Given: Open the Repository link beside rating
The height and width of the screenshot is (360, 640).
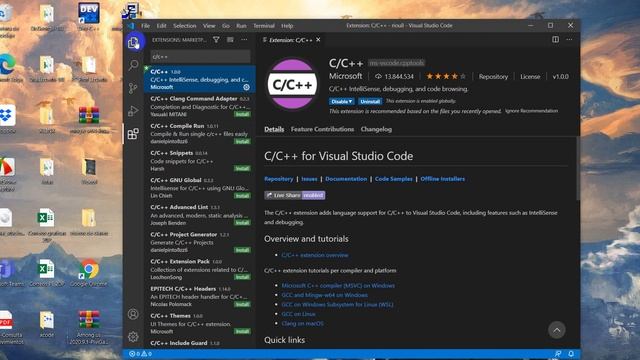Looking at the screenshot, I should click(x=493, y=76).
